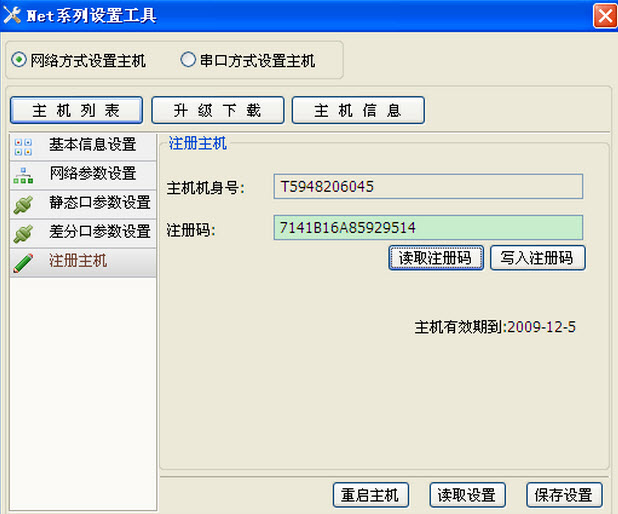Image resolution: width=618 pixels, height=514 pixels.
Task: Go to 网络参数设置 menu entry
Action: (83, 175)
